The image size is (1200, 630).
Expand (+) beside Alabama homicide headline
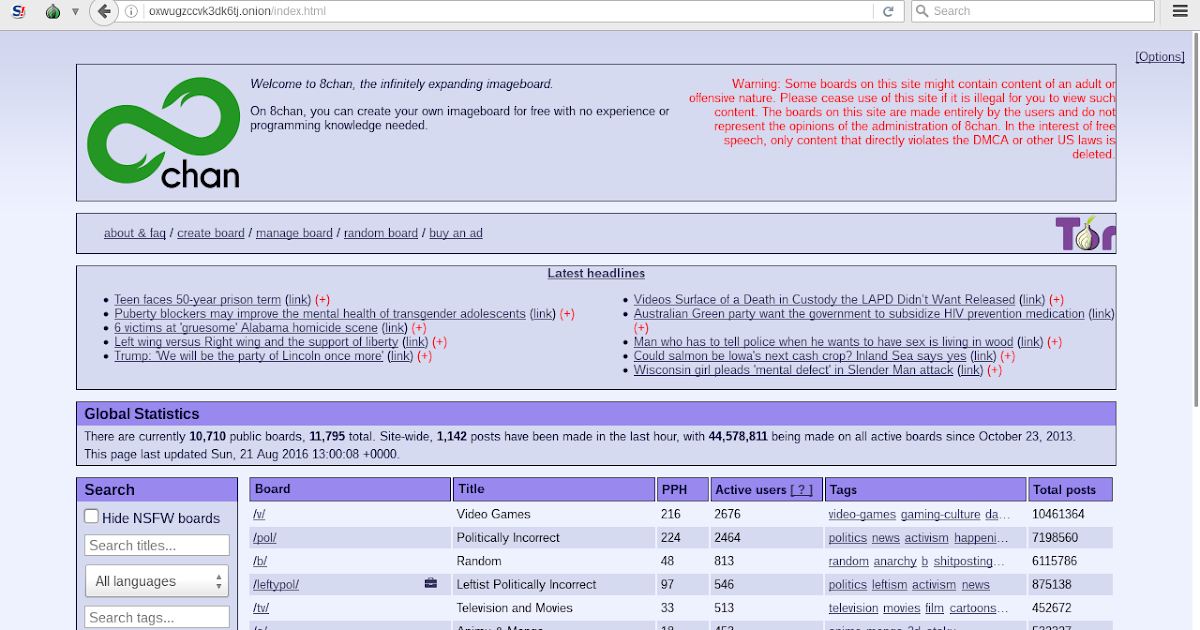[x=418, y=328]
